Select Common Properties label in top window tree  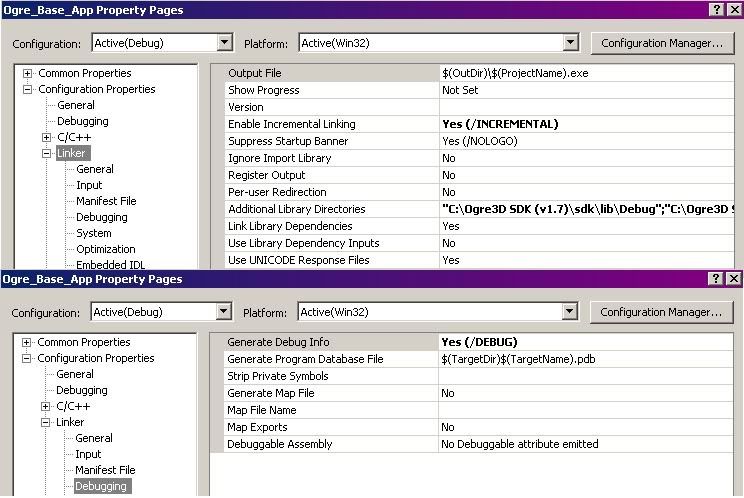[x=85, y=74]
